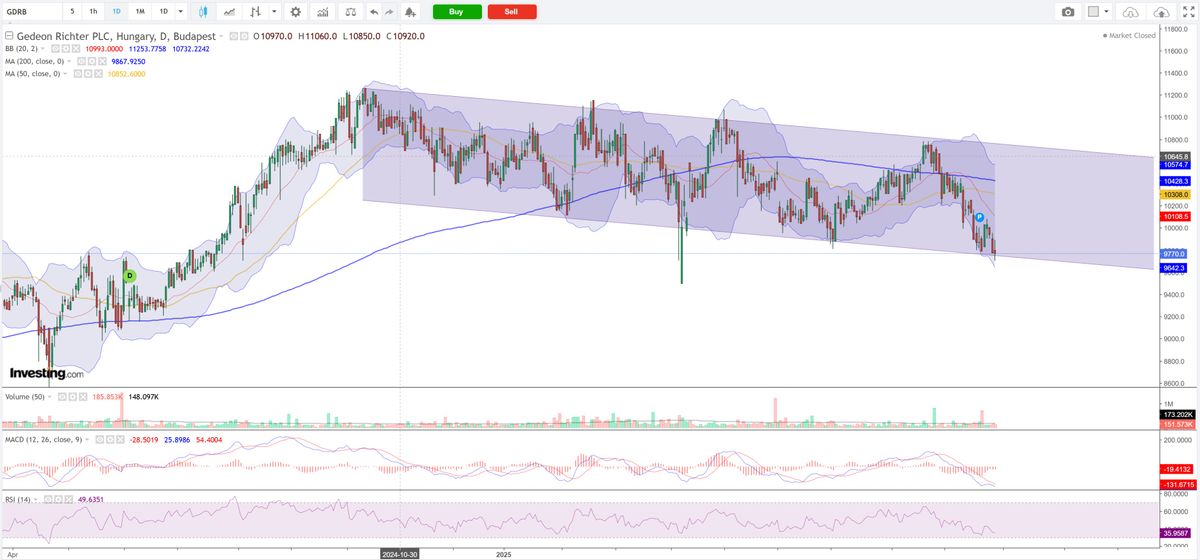Select the 5 minute timeframe

[72, 11]
